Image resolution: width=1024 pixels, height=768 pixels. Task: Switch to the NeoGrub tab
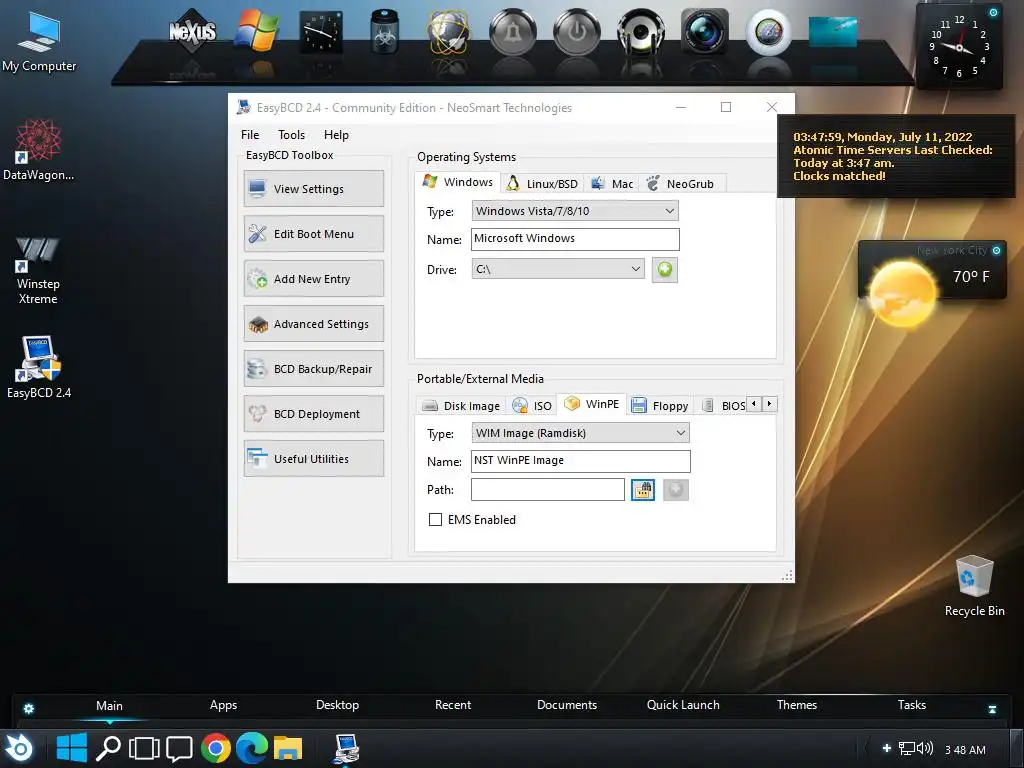coord(680,184)
